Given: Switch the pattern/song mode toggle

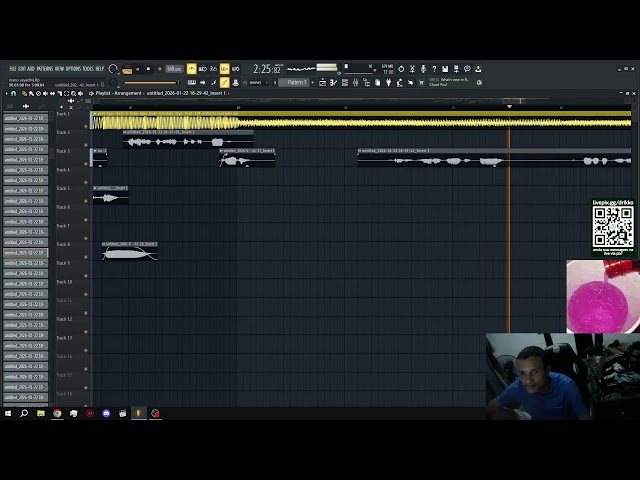Looking at the screenshot, I should (x=127, y=69).
